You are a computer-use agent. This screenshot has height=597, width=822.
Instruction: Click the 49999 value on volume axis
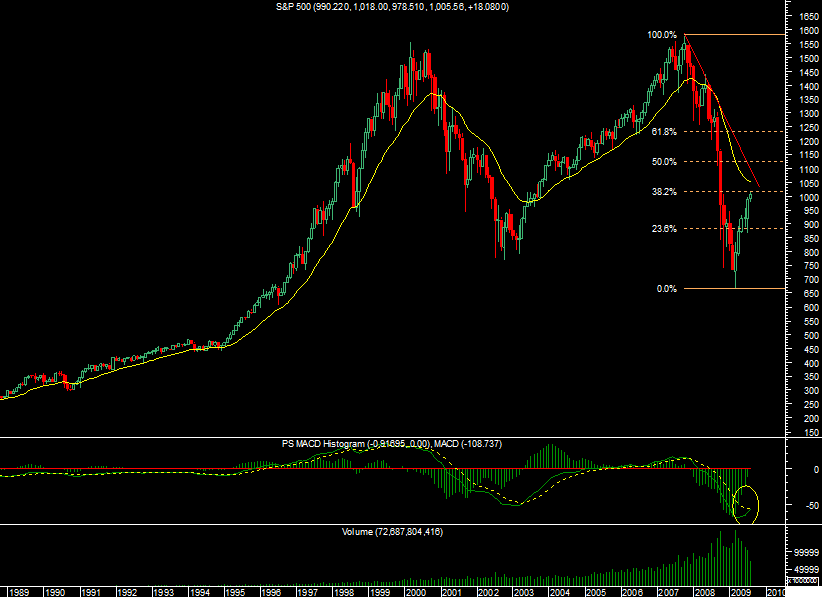pos(807,570)
